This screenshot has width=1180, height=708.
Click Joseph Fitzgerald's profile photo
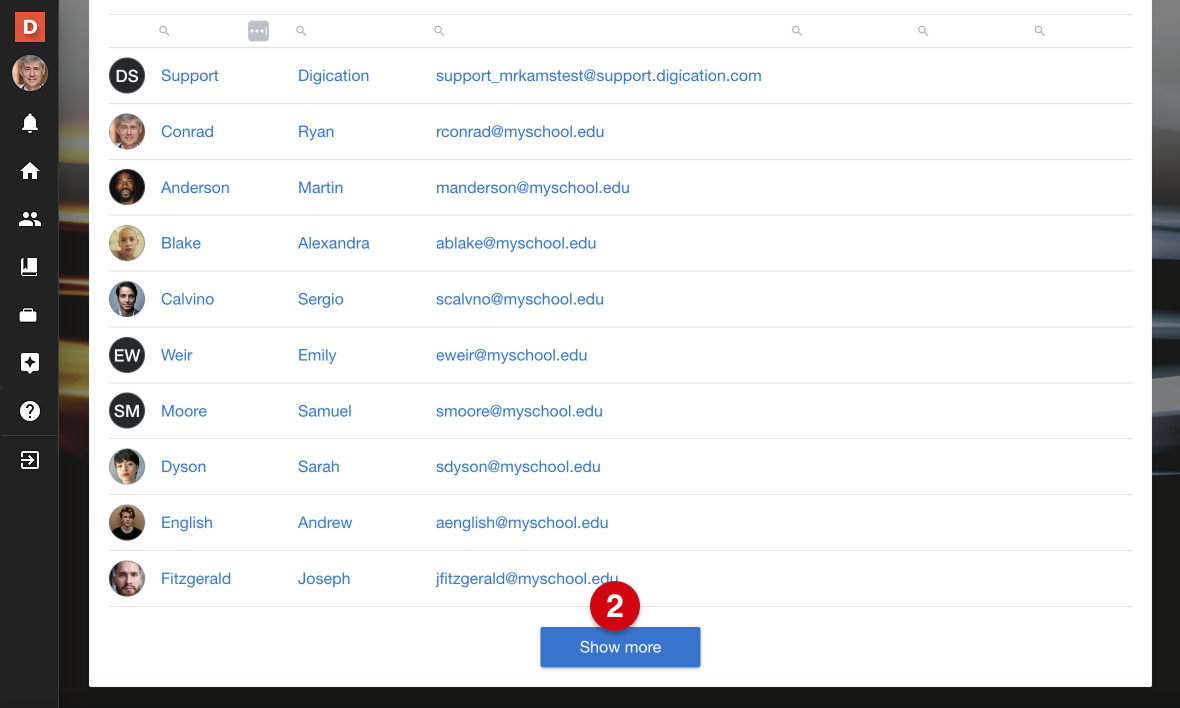[127, 579]
